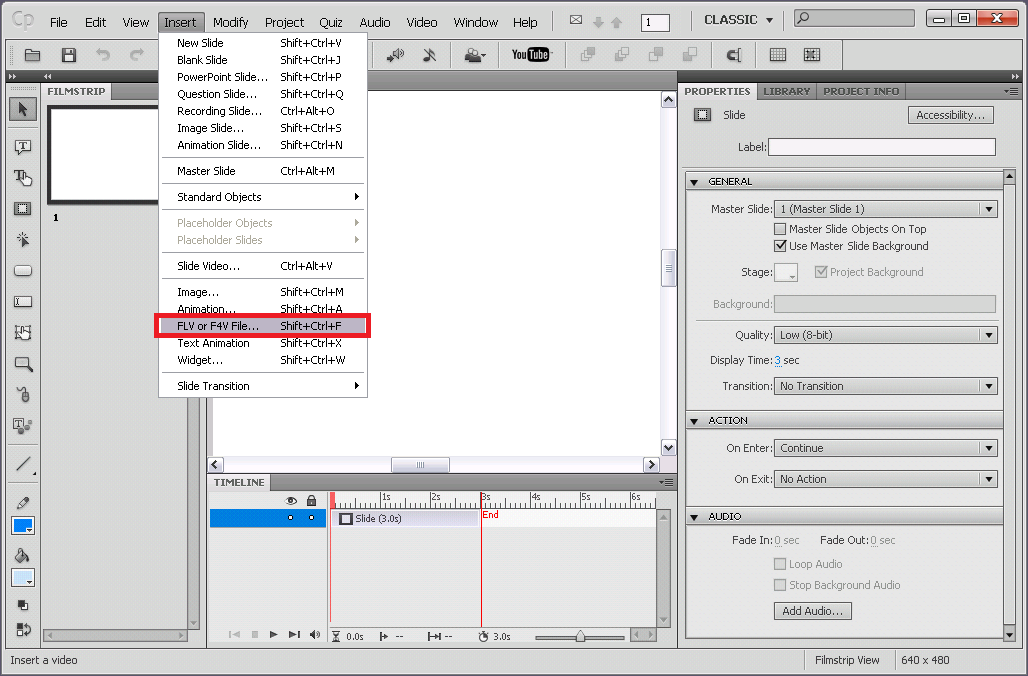
Task: Click the Undo arrow icon
Action: (x=103, y=55)
